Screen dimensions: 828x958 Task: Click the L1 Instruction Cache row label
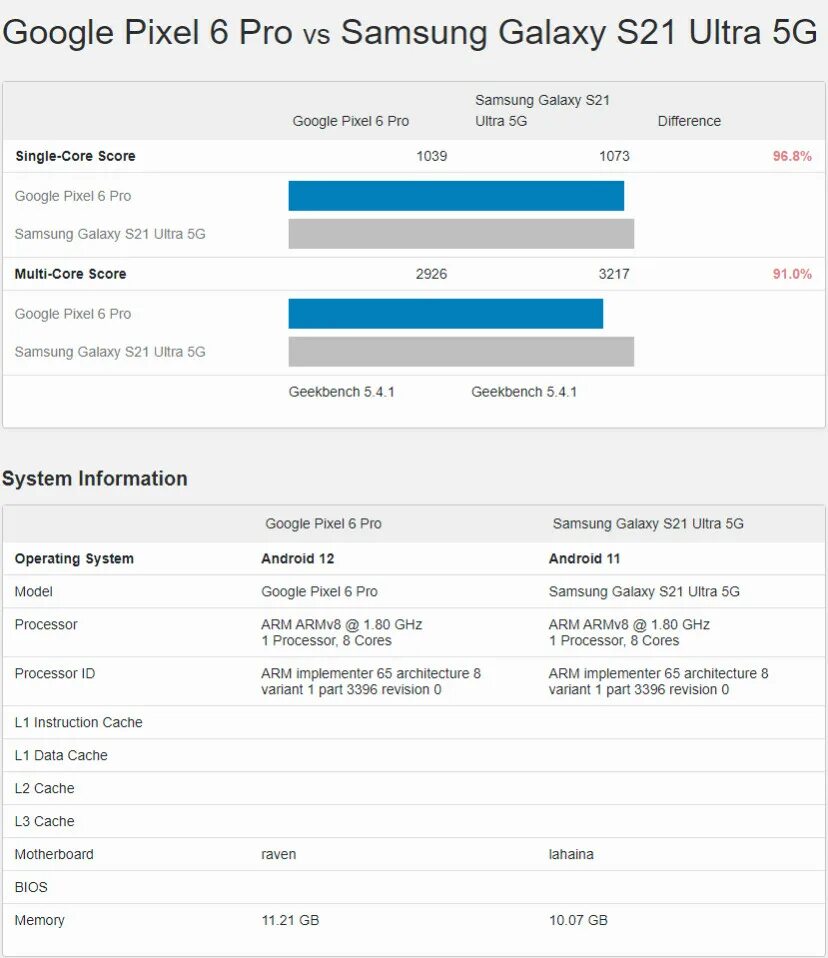click(x=79, y=722)
